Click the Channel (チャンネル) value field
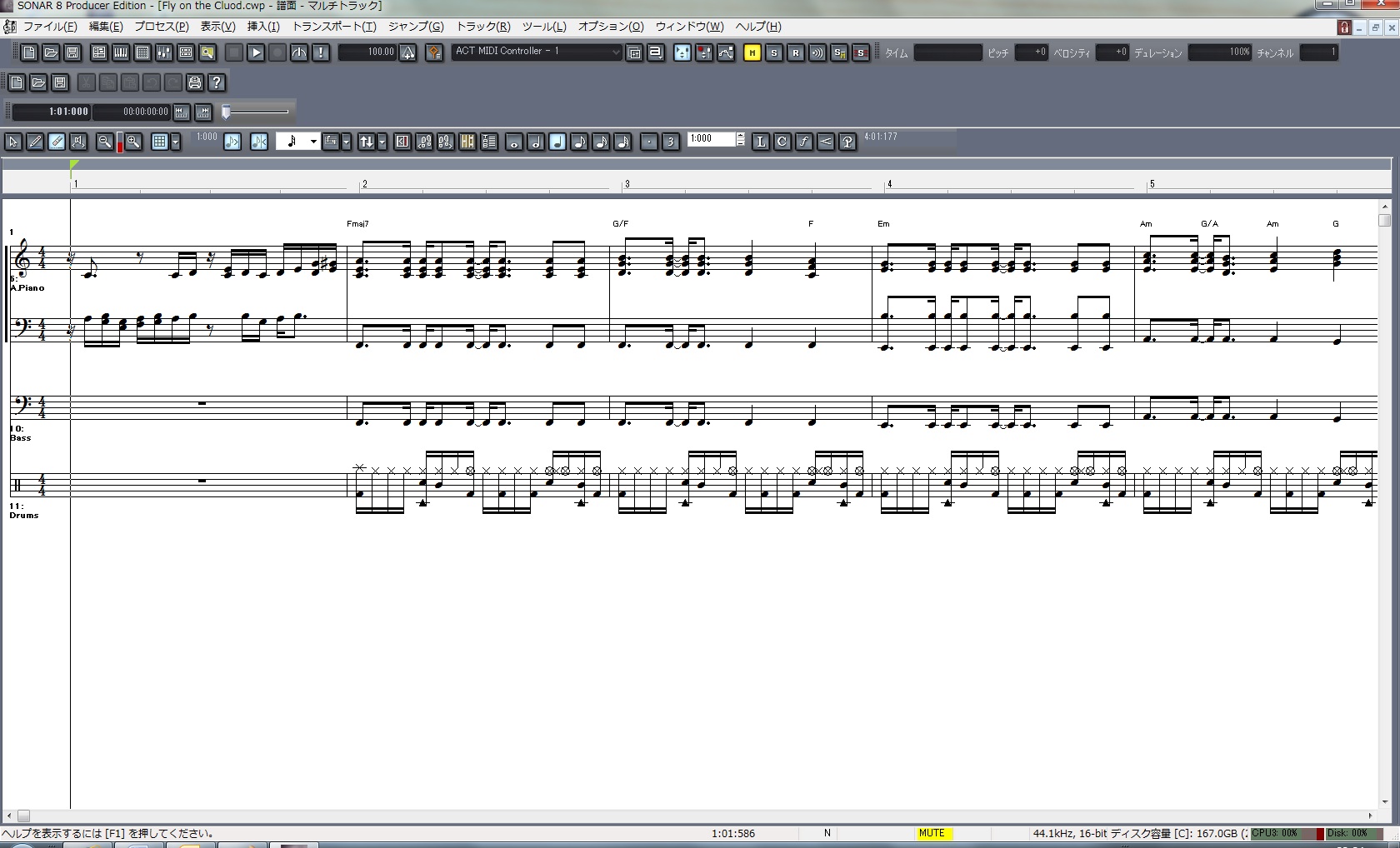 click(1319, 52)
